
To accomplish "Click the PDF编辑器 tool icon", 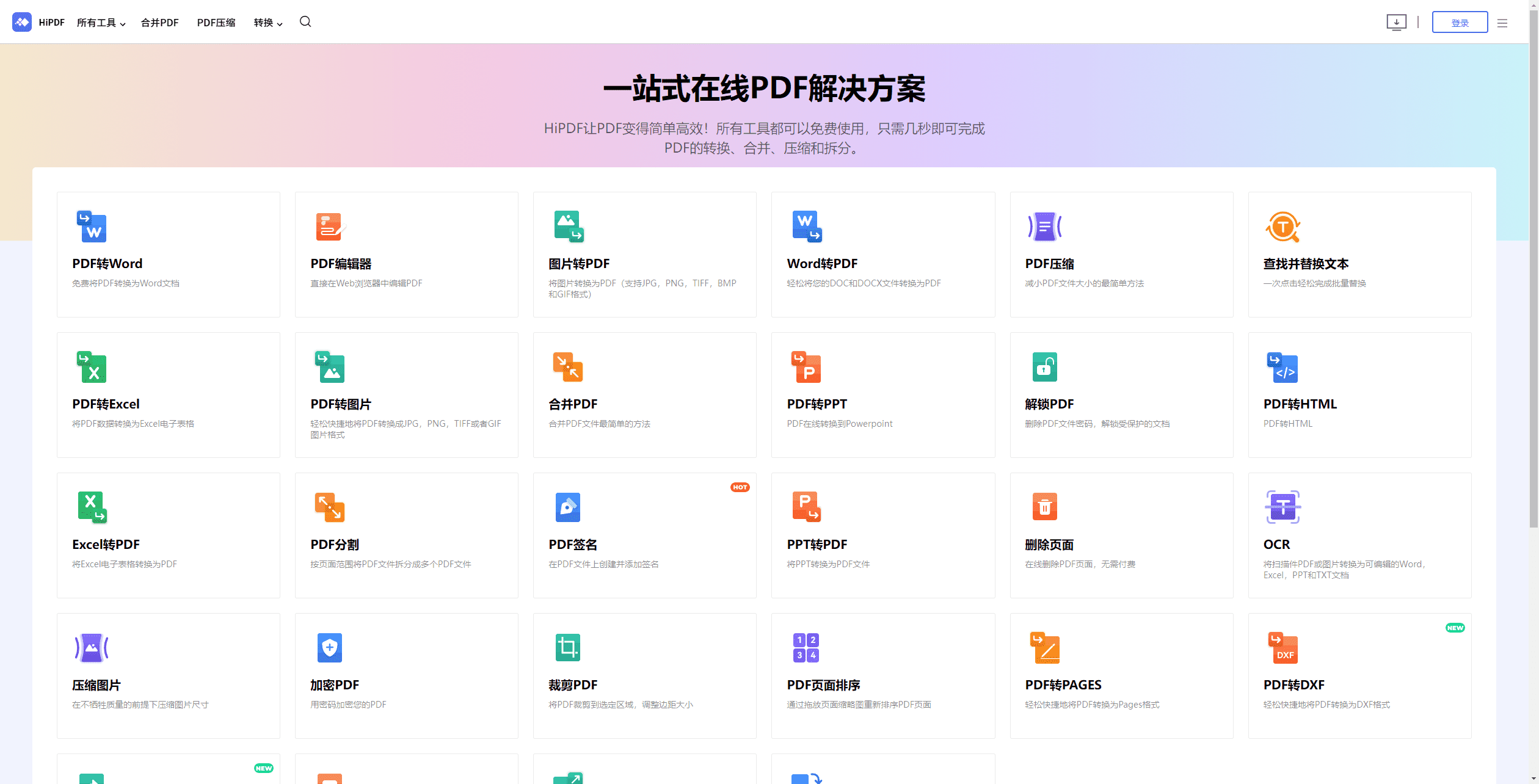I will coord(330,227).
